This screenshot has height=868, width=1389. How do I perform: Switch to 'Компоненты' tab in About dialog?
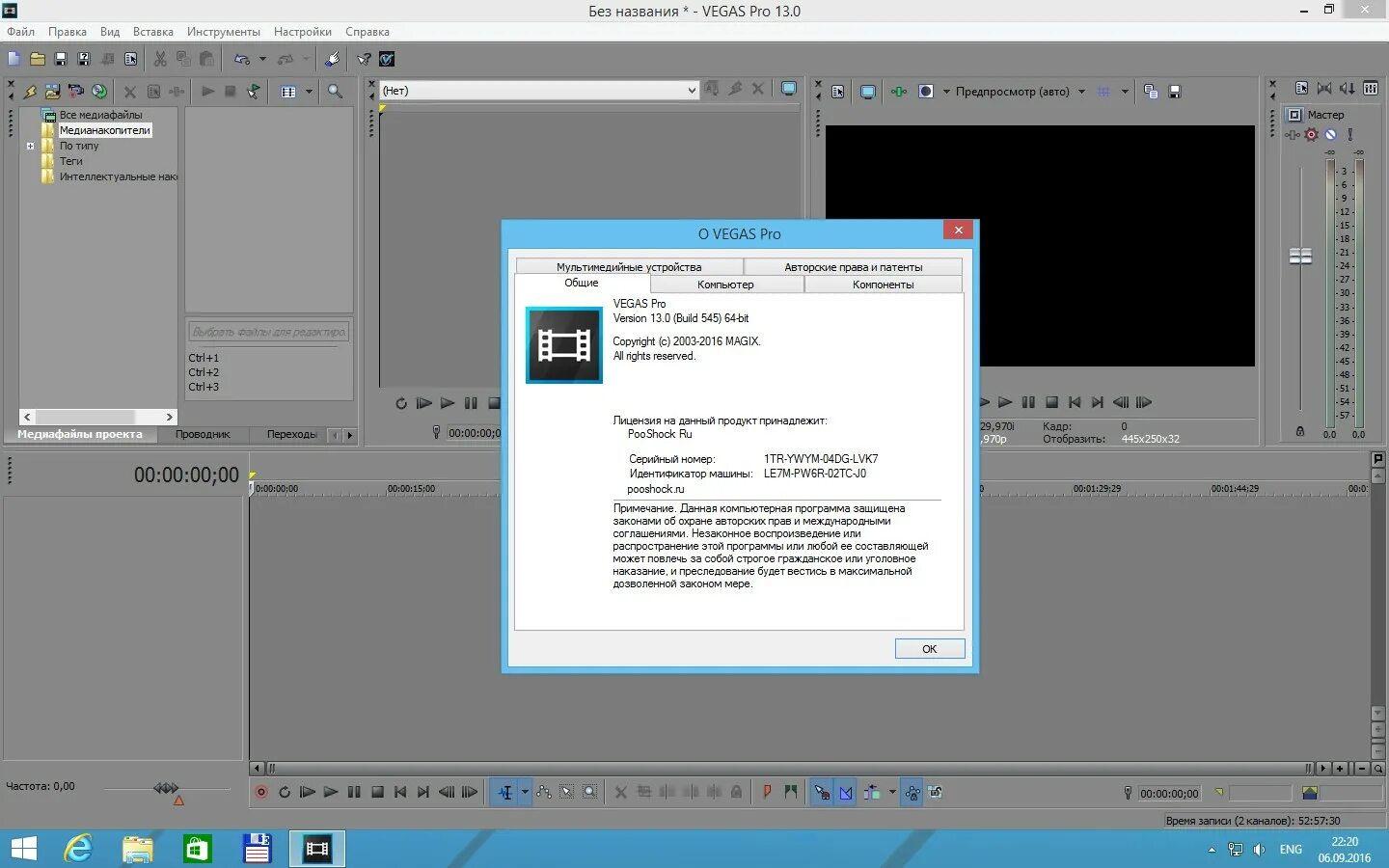click(883, 285)
